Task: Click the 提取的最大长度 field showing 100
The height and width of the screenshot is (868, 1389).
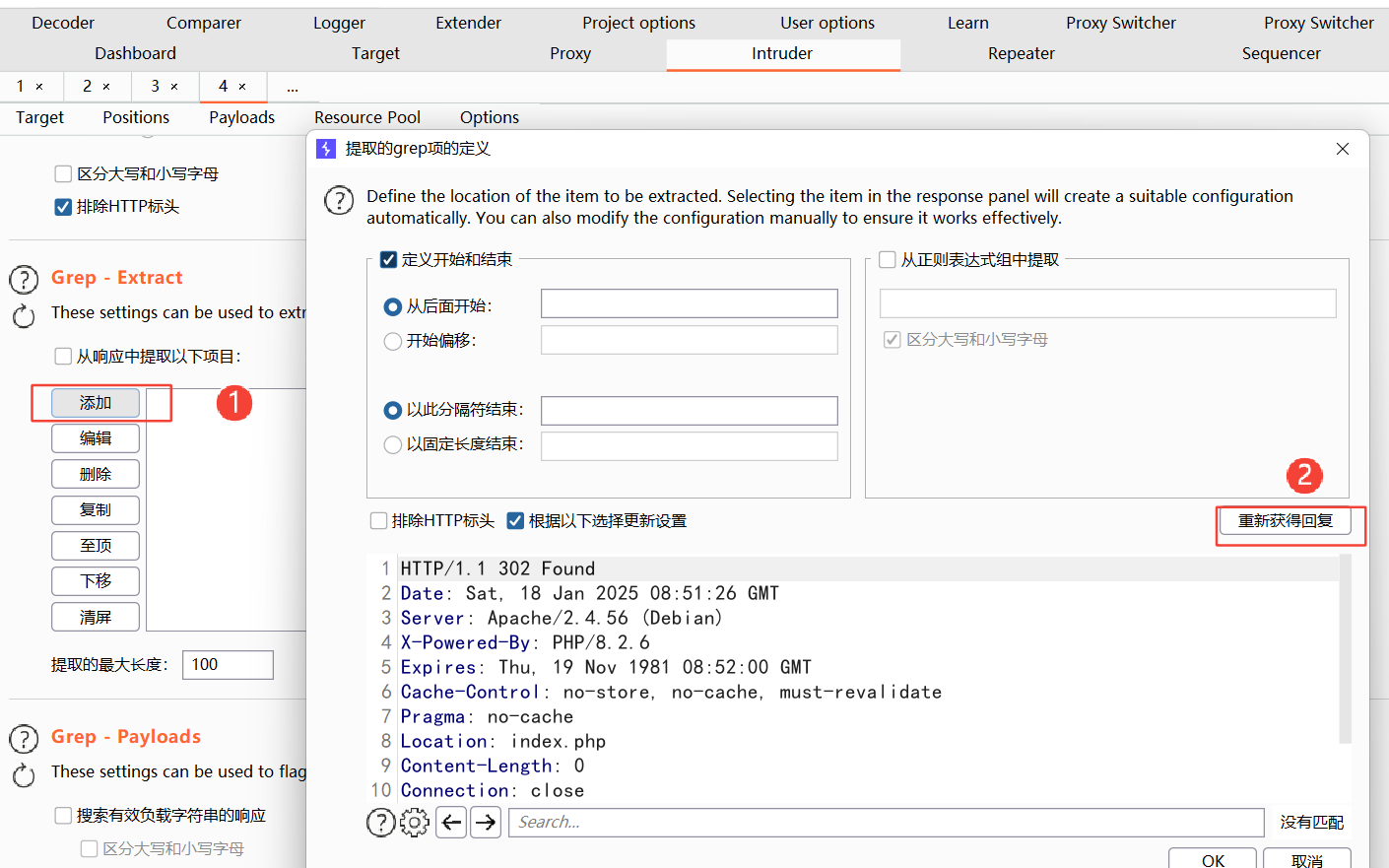Action: click(x=228, y=665)
